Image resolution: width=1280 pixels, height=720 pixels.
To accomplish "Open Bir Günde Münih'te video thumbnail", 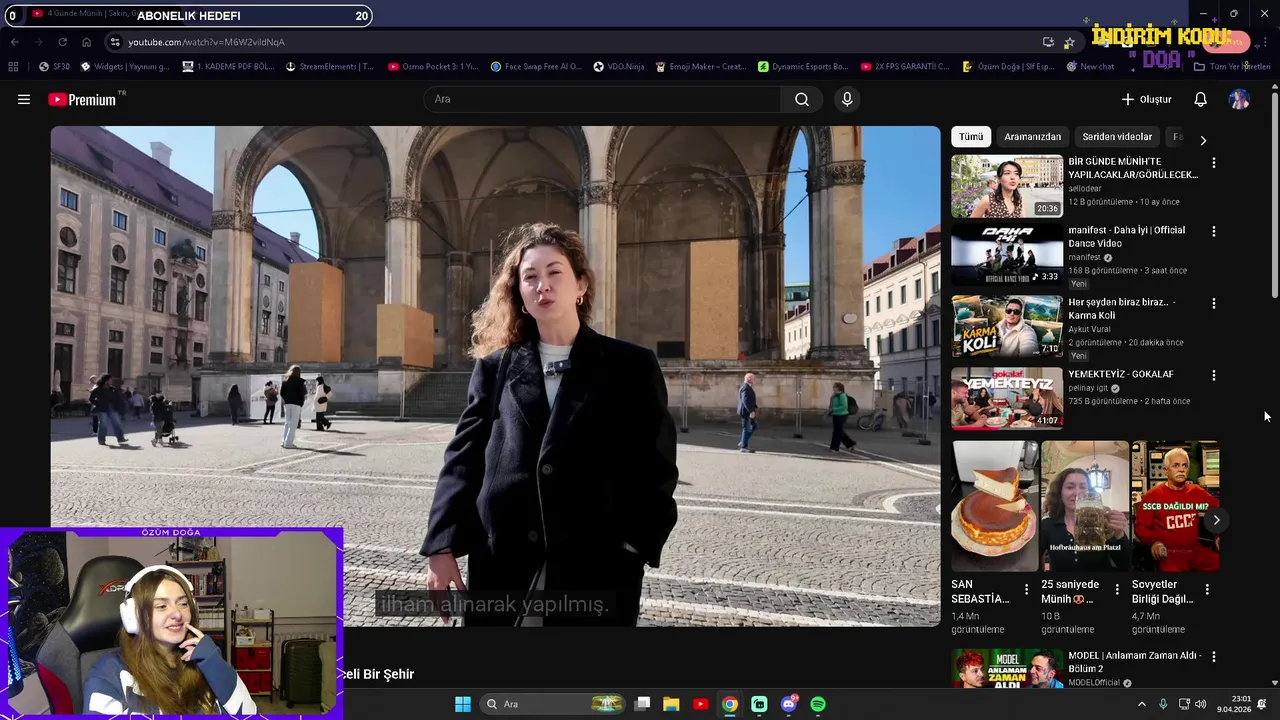I will [x=1007, y=186].
